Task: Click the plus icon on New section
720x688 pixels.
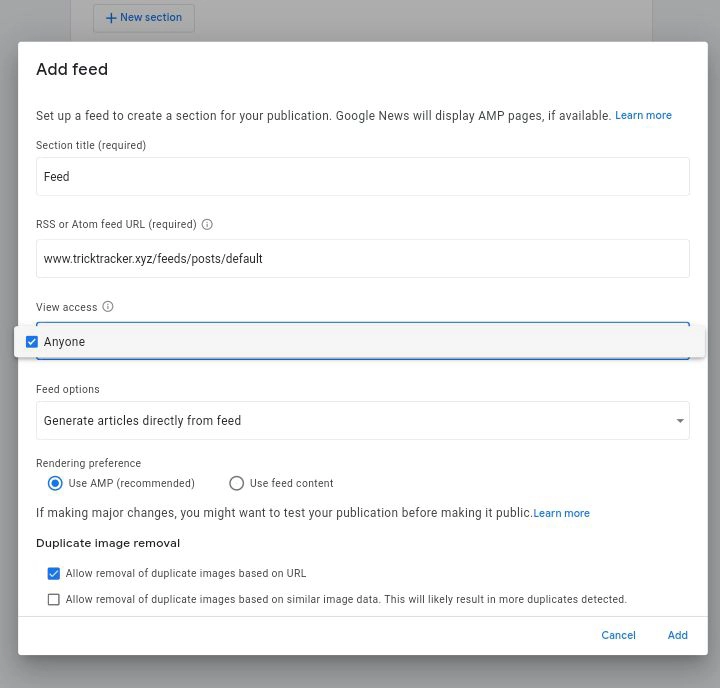Action: [111, 18]
